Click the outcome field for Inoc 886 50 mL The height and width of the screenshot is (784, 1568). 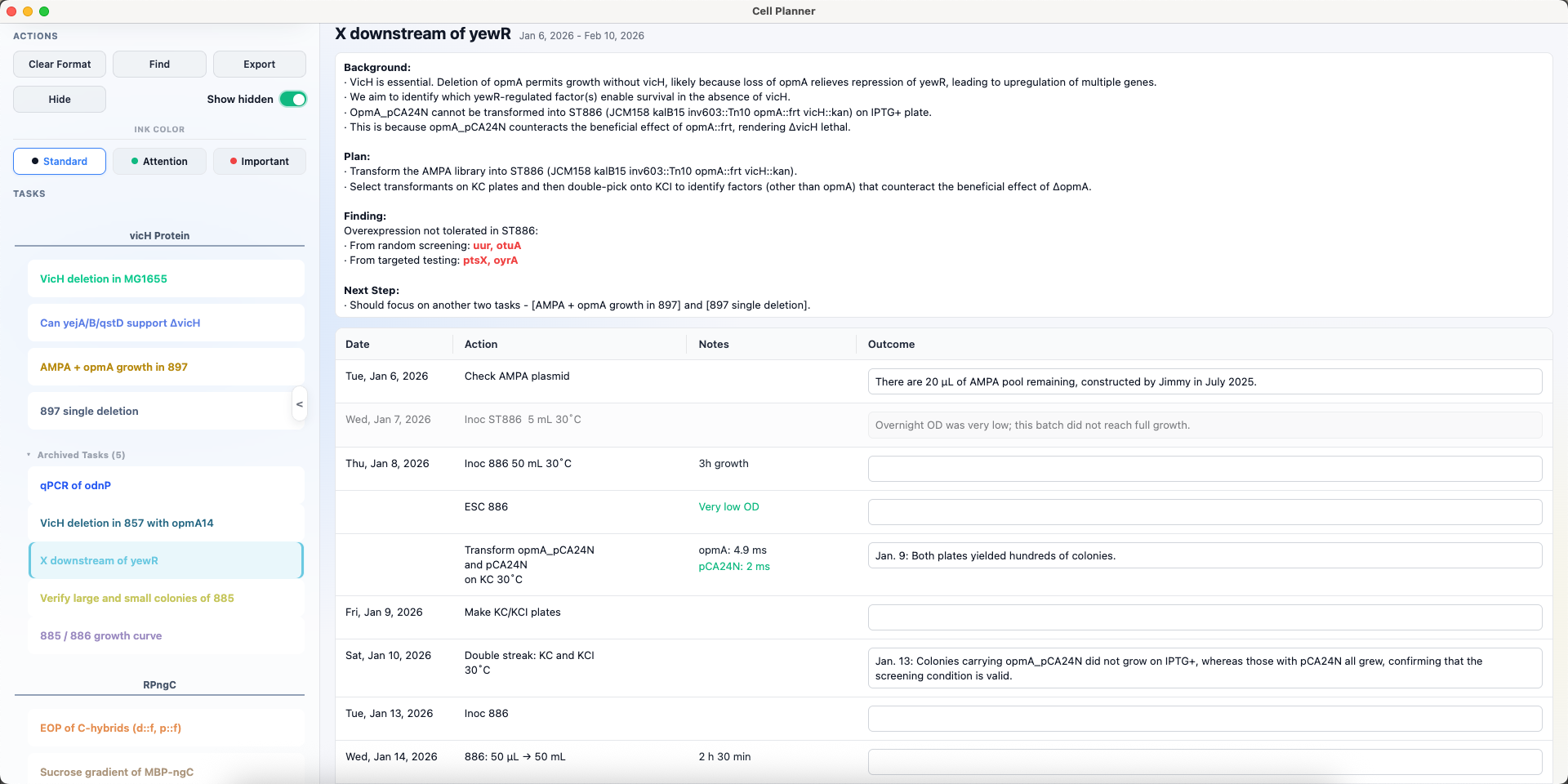pos(1205,469)
